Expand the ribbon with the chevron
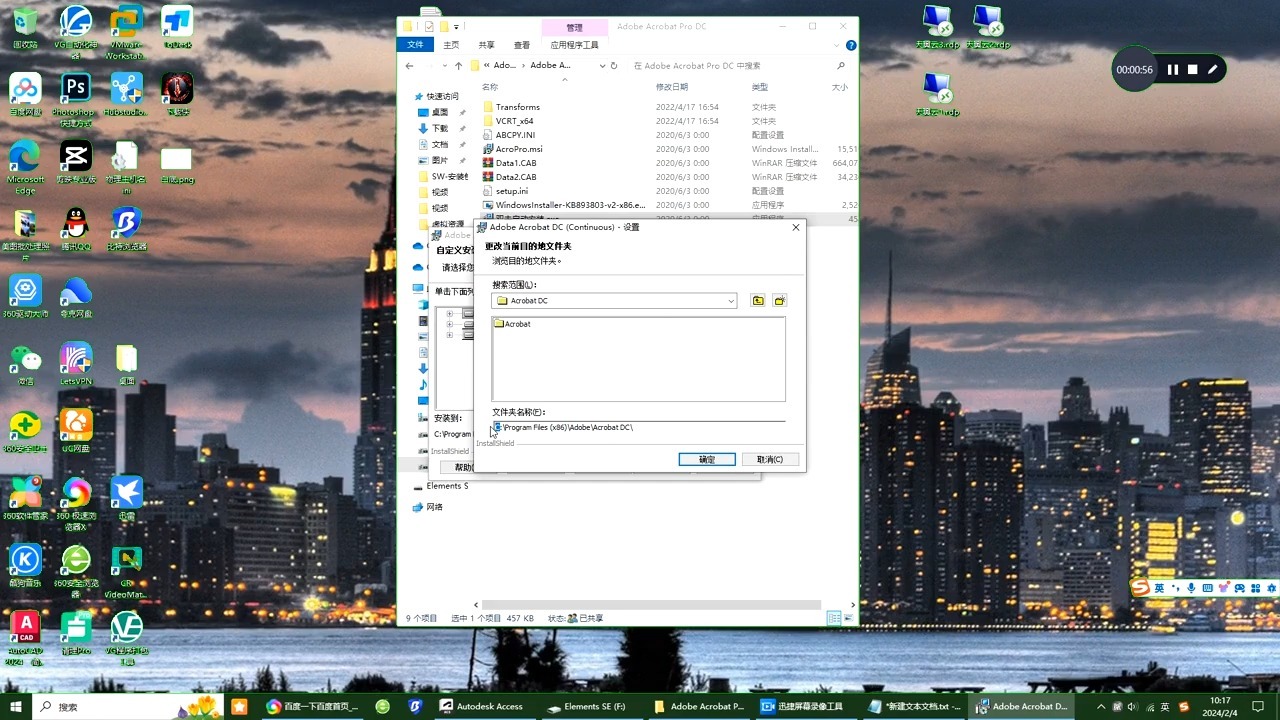 tap(839, 45)
